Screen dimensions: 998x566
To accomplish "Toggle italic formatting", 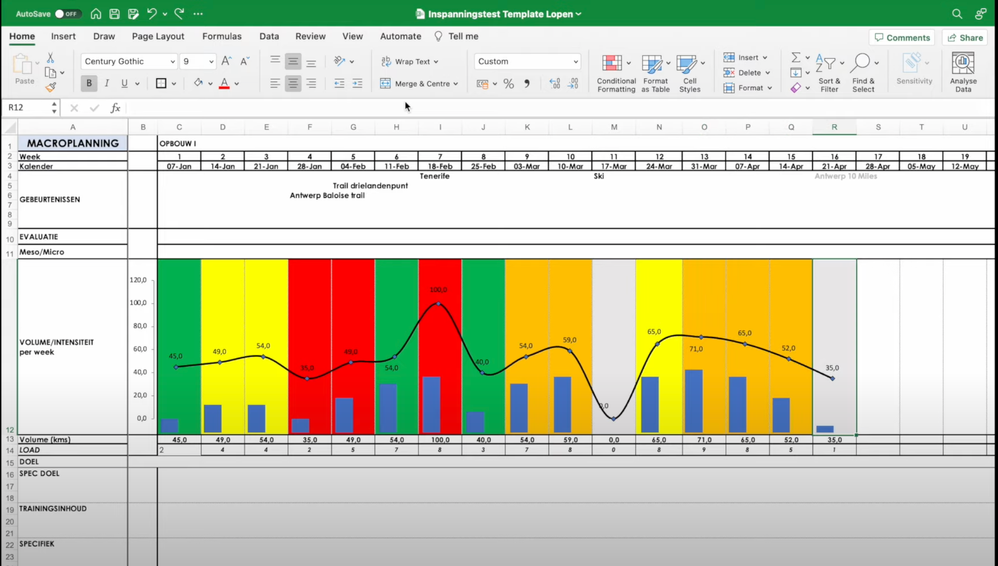I will [107, 84].
